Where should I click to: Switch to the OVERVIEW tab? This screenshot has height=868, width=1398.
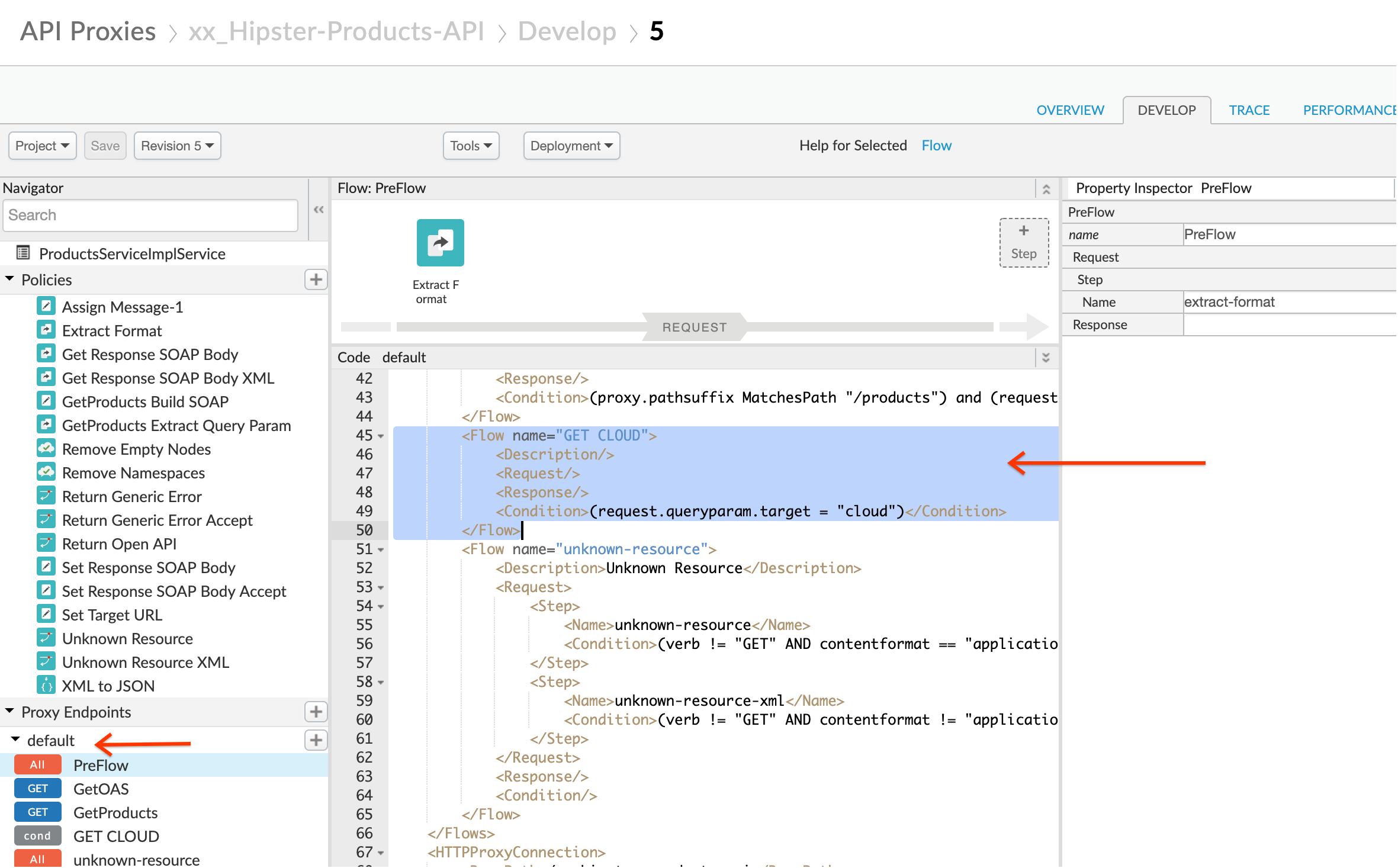point(1071,110)
